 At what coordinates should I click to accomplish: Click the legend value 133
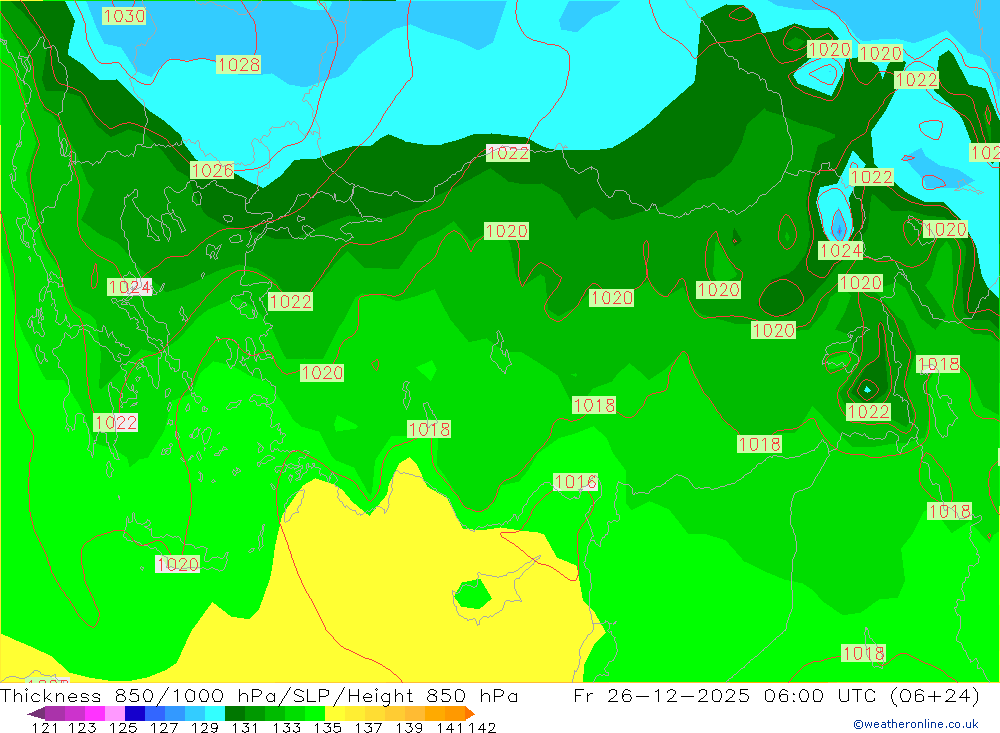pyautogui.click(x=286, y=727)
